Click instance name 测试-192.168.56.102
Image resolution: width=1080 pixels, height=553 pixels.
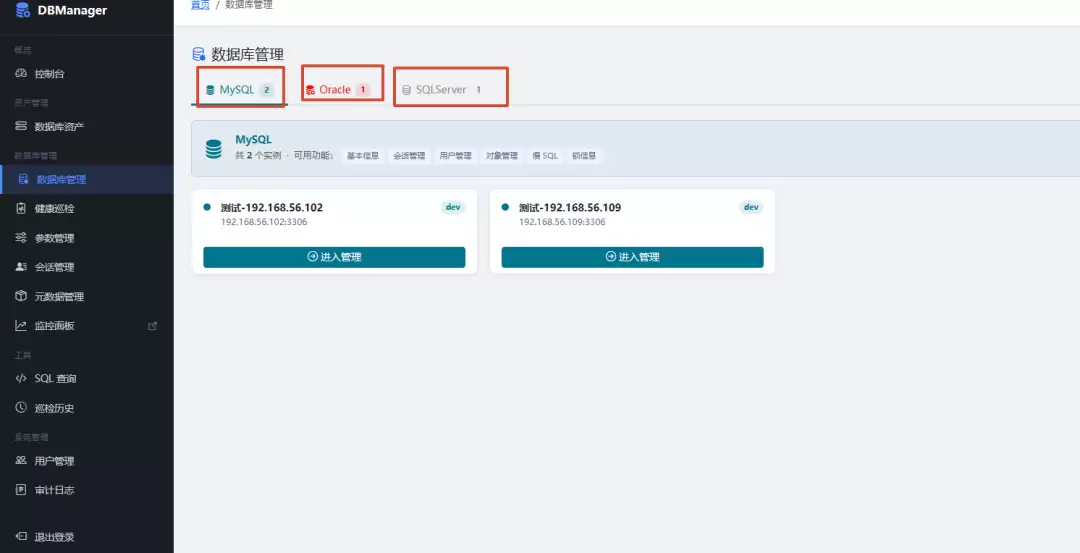click(x=271, y=207)
